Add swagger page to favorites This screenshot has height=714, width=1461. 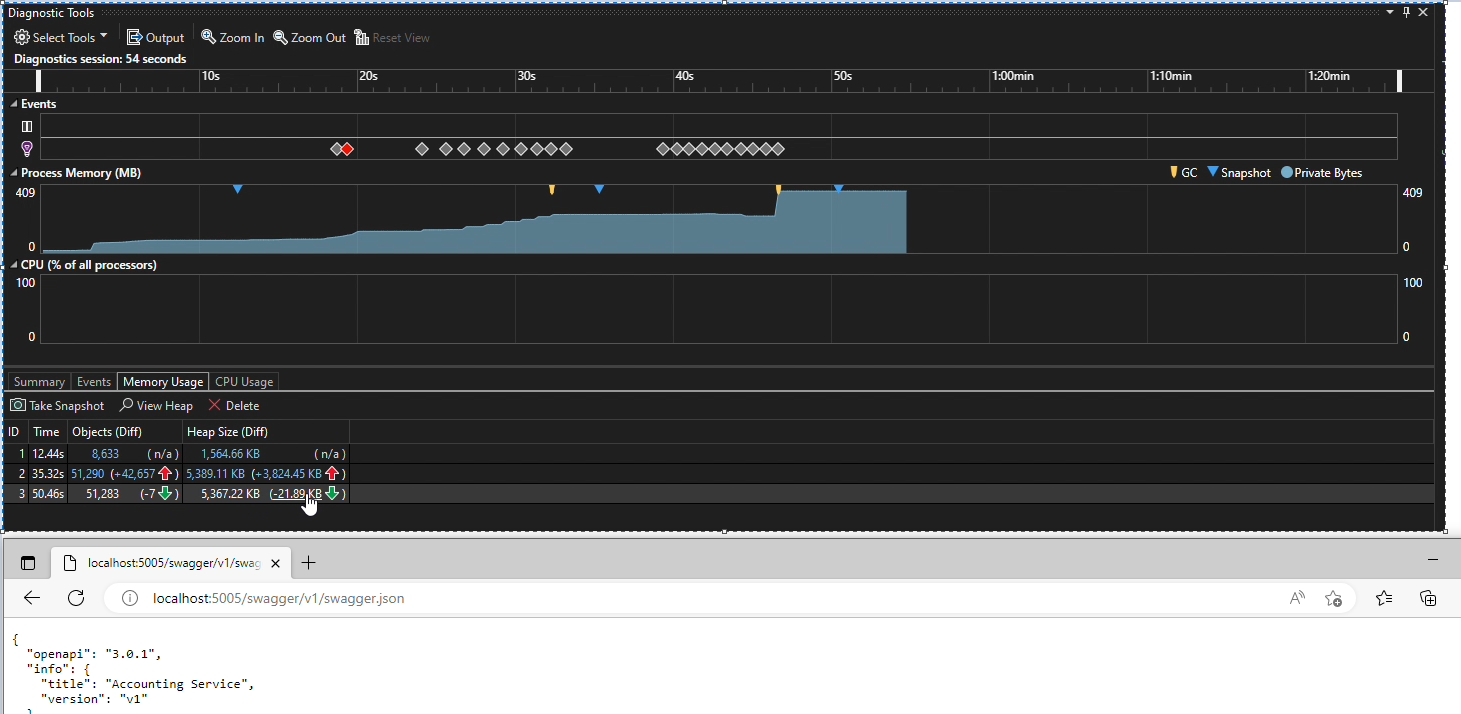pyautogui.click(x=1333, y=598)
